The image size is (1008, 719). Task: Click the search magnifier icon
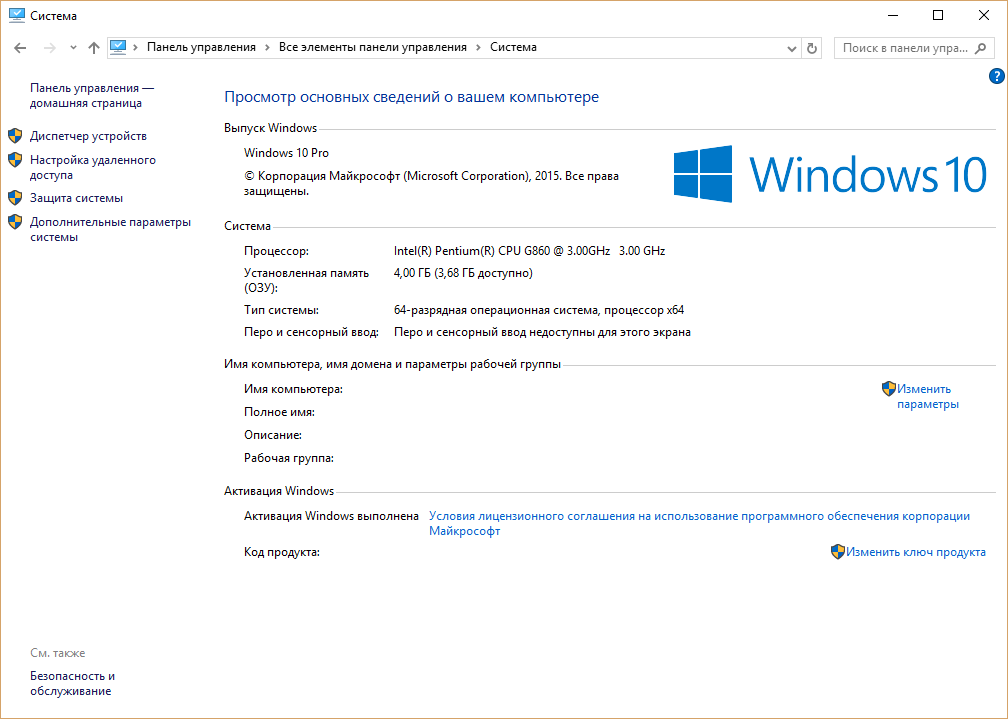point(980,48)
